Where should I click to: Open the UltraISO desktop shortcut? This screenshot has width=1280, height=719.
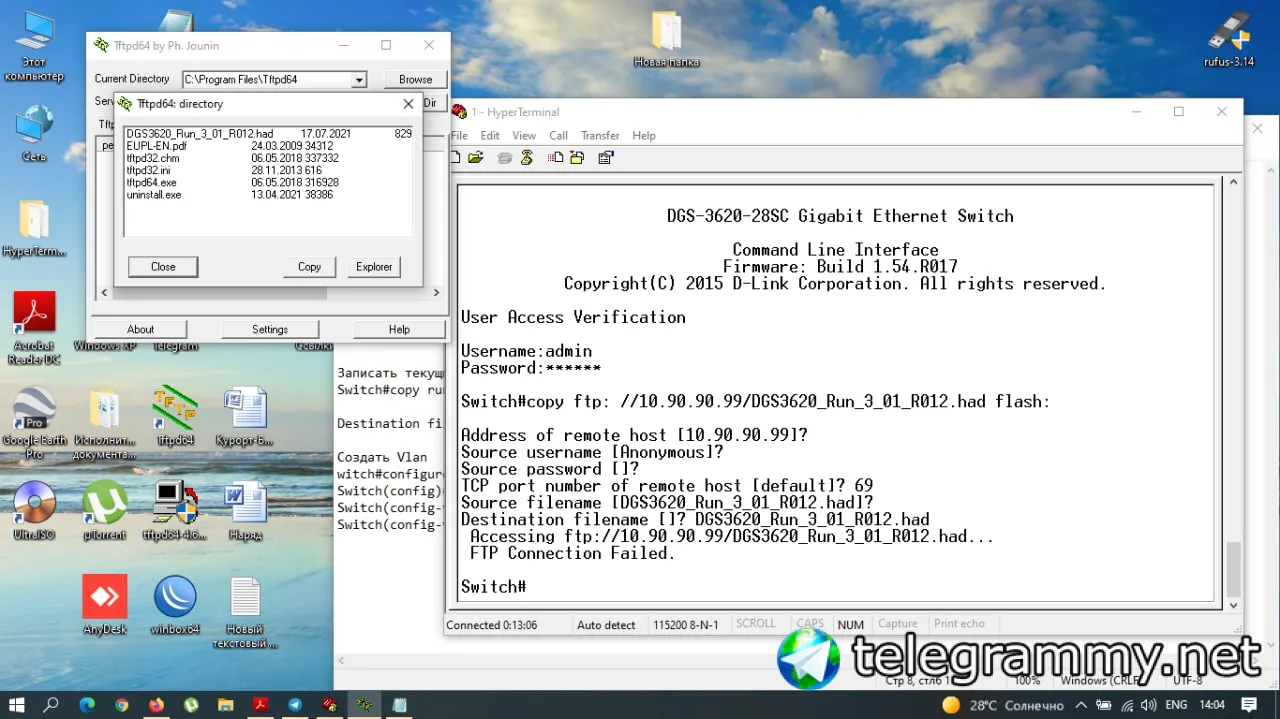tap(34, 508)
